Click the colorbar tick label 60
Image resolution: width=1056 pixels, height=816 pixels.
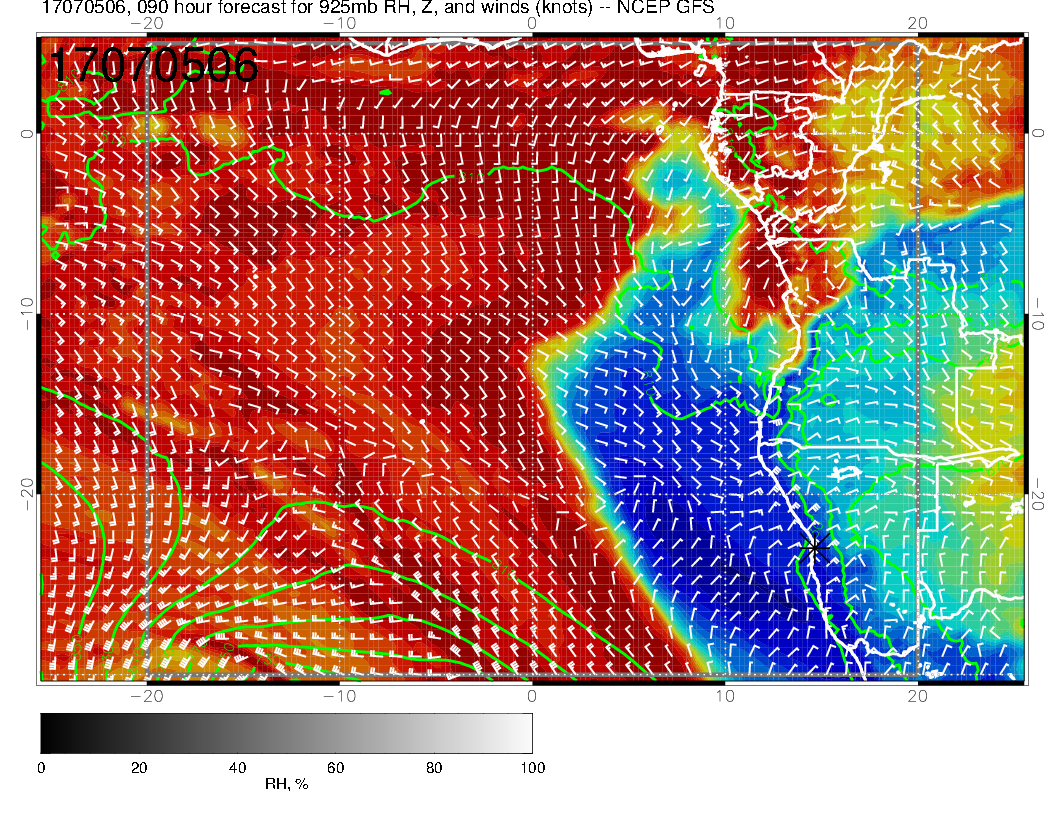tap(335, 768)
